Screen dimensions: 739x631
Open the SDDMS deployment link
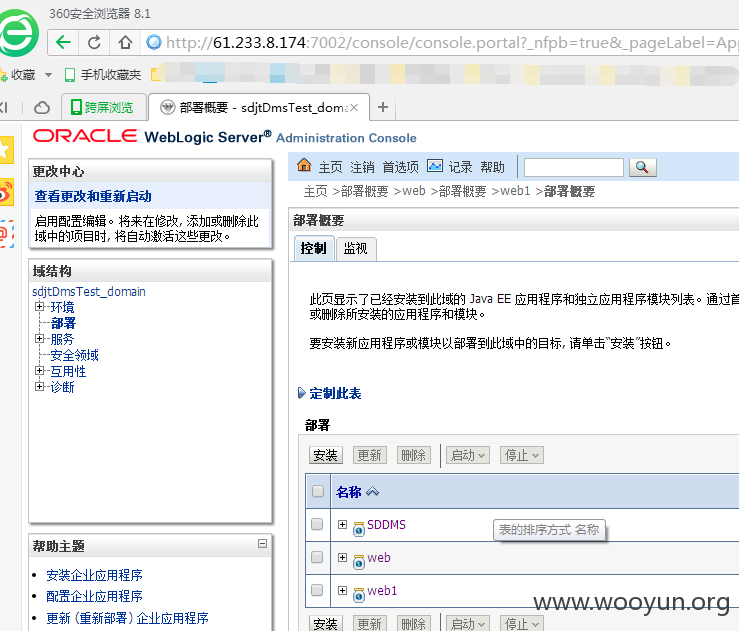pyautogui.click(x=386, y=524)
